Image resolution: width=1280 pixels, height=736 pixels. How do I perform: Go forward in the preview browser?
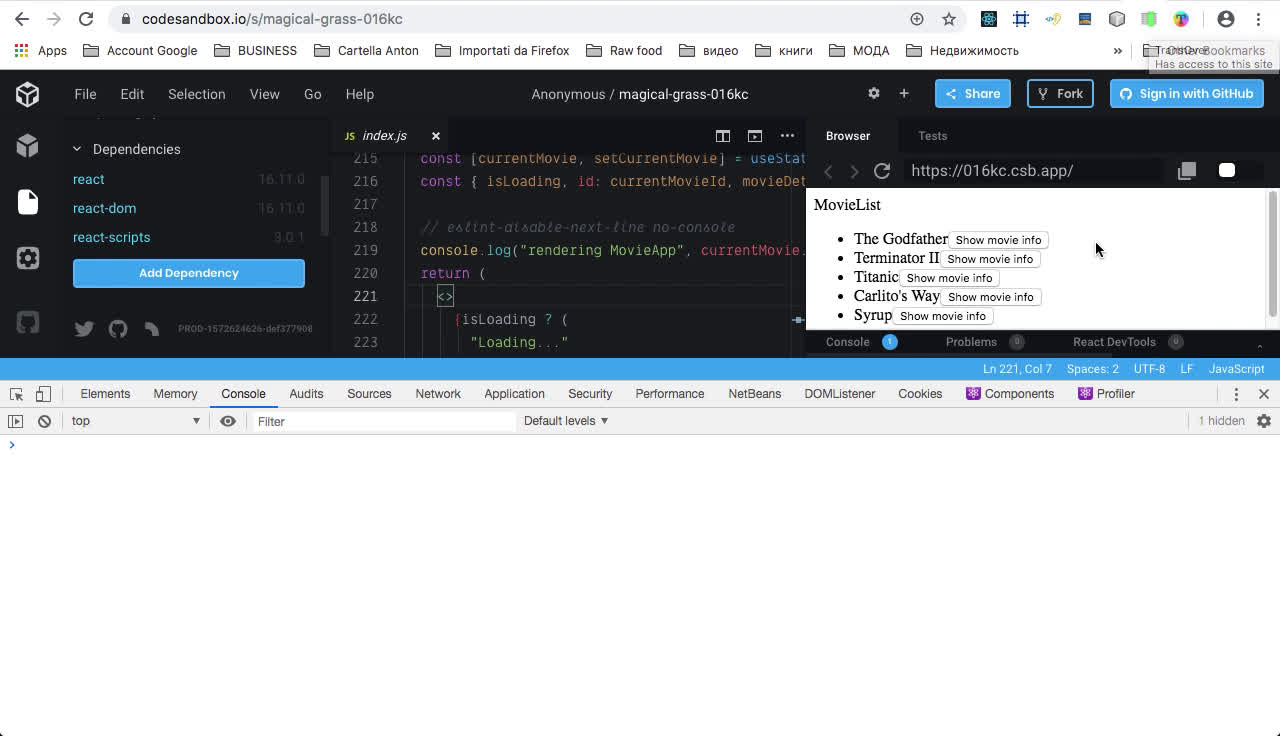[x=854, y=171]
